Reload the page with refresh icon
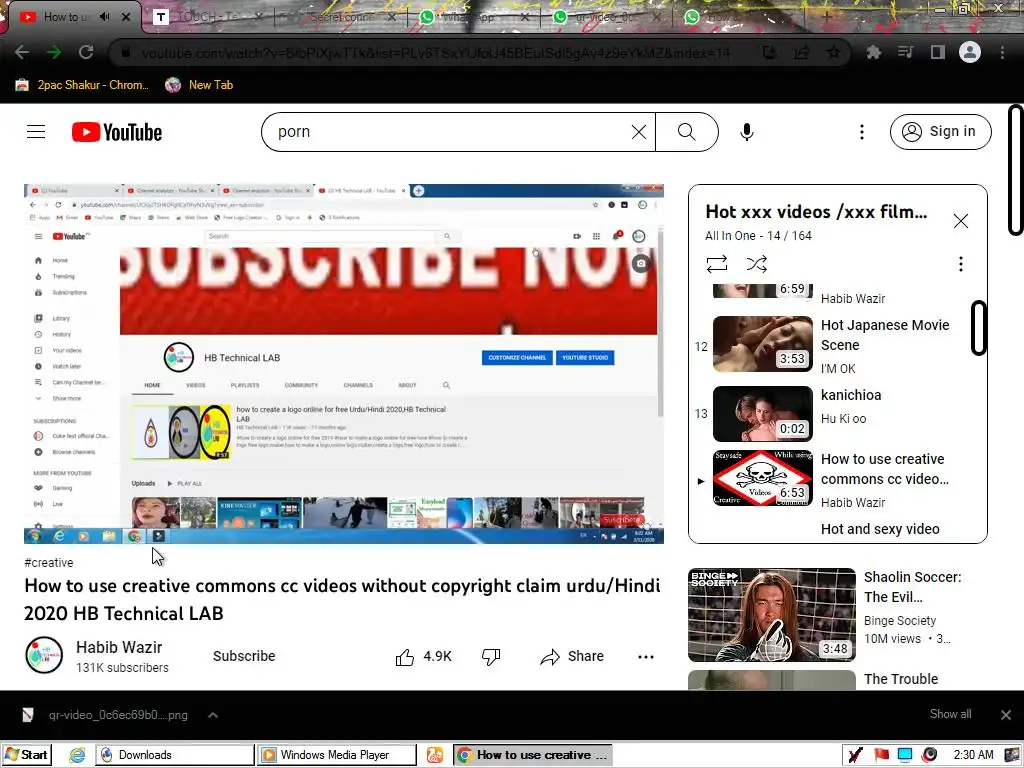The height and width of the screenshot is (768, 1024). pyautogui.click(x=86, y=52)
